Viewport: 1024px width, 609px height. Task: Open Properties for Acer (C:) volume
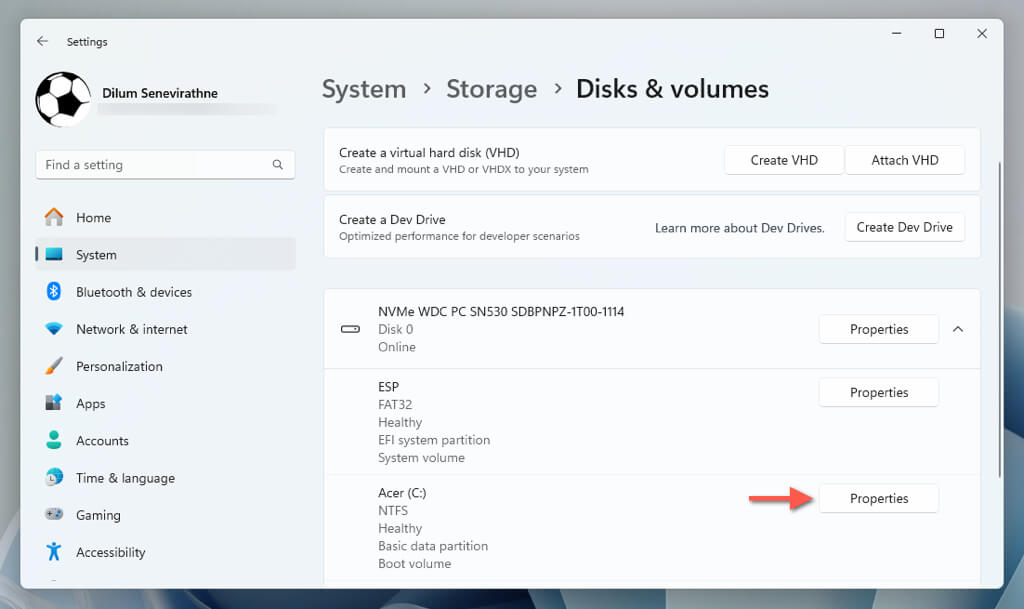click(x=878, y=498)
